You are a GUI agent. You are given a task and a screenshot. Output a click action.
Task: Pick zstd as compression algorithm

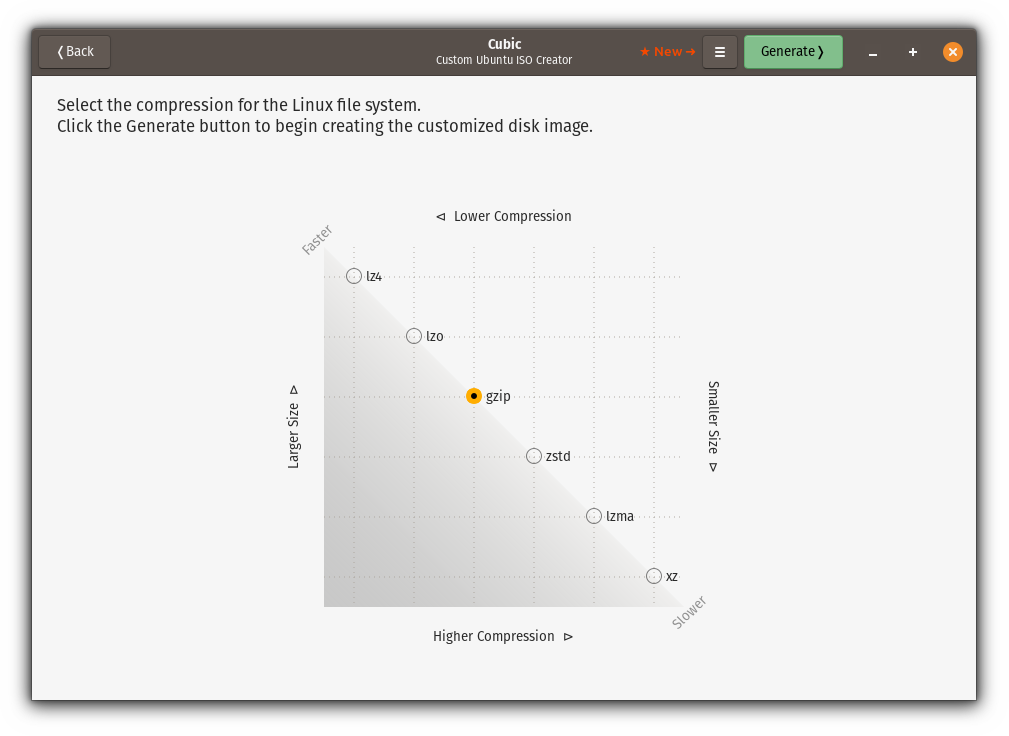(534, 456)
